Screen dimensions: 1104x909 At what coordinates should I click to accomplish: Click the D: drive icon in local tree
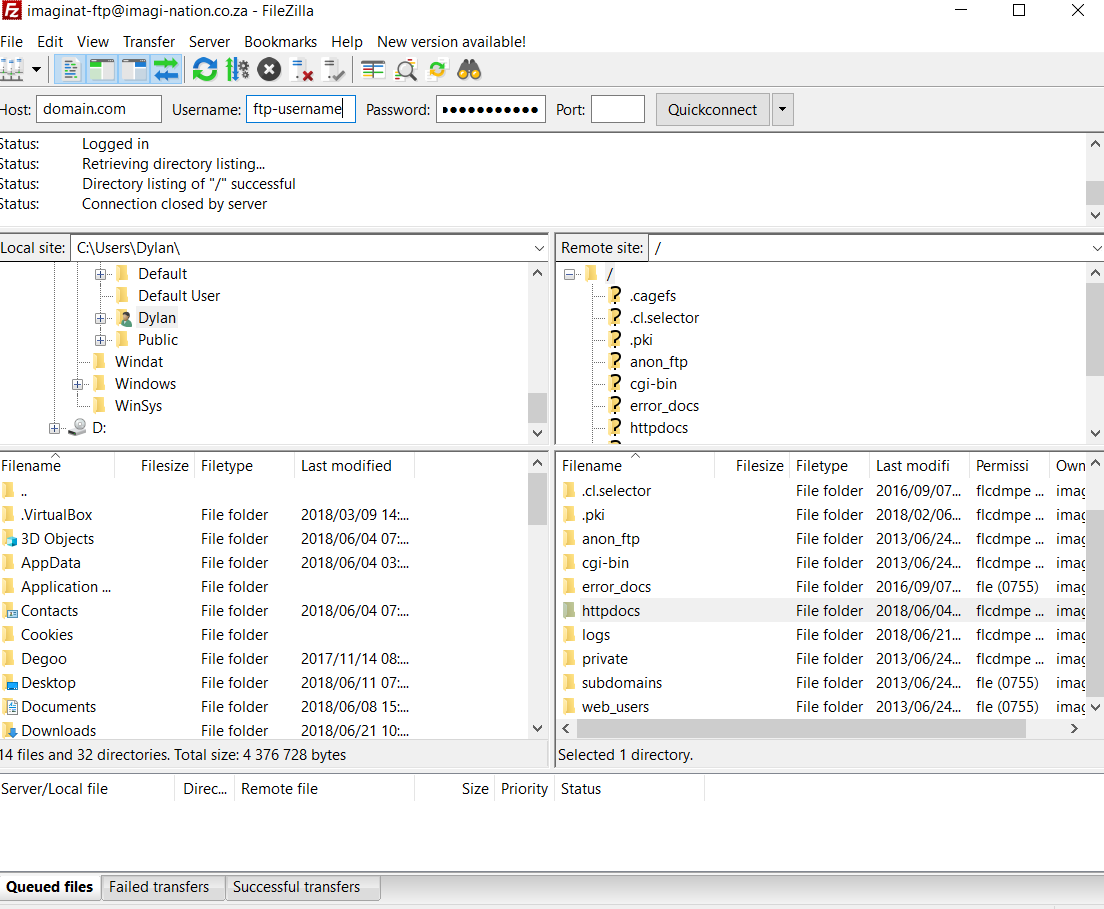(x=78, y=427)
